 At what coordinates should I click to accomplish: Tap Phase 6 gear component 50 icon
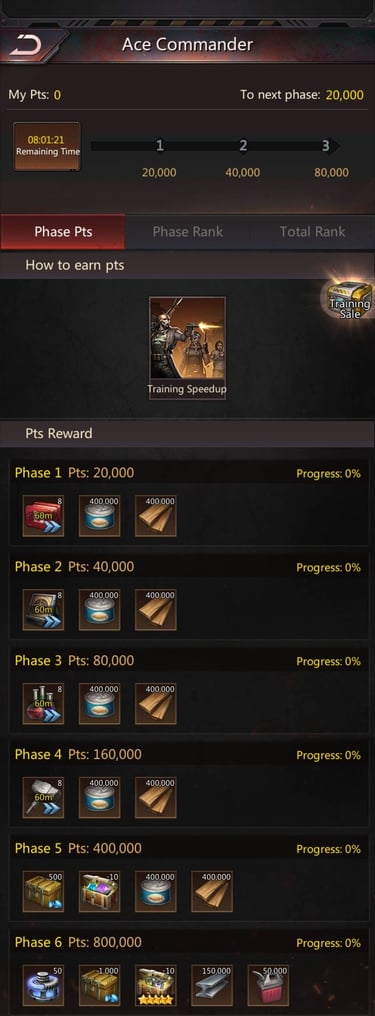click(x=43, y=986)
